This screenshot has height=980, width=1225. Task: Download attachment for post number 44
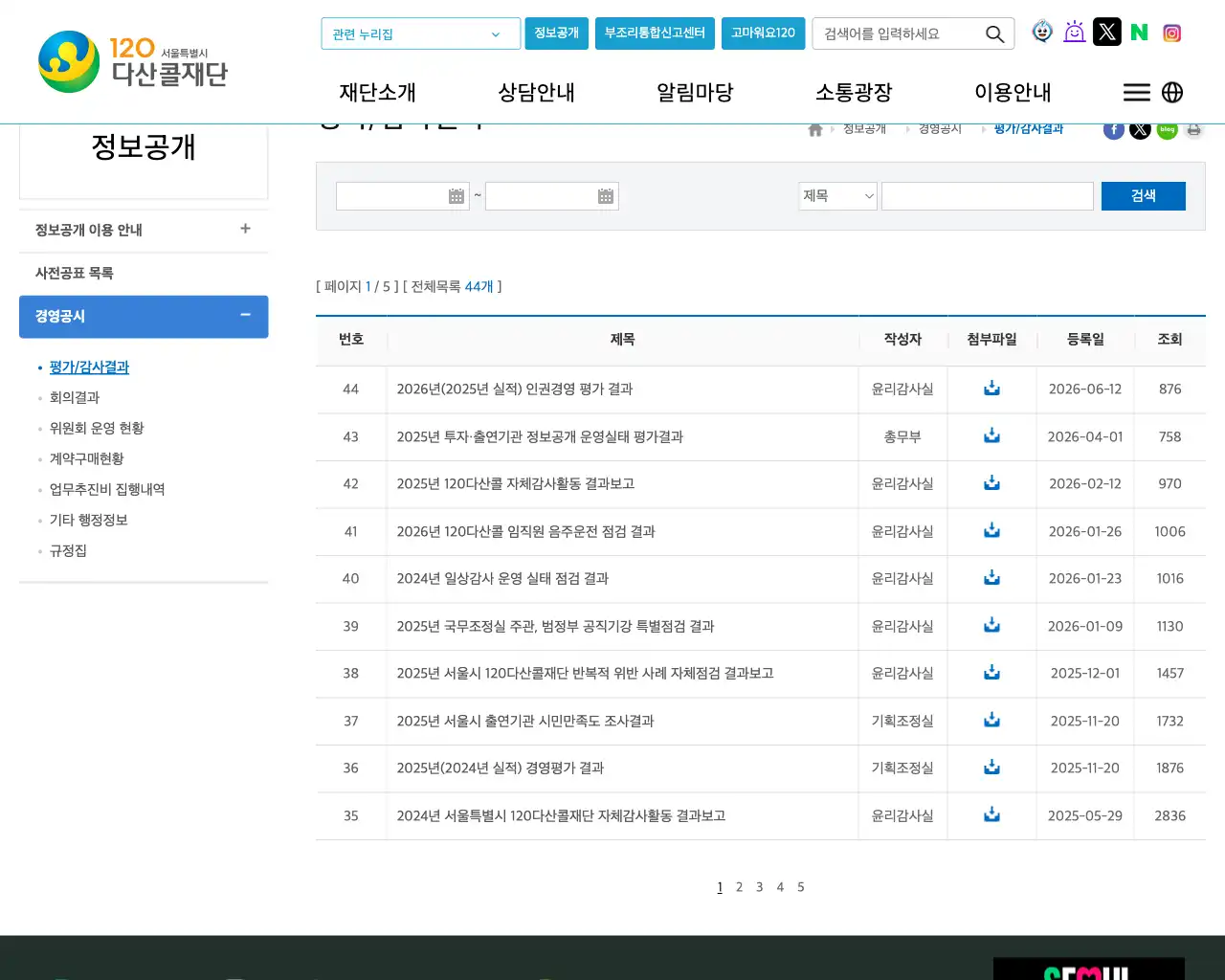(x=991, y=388)
